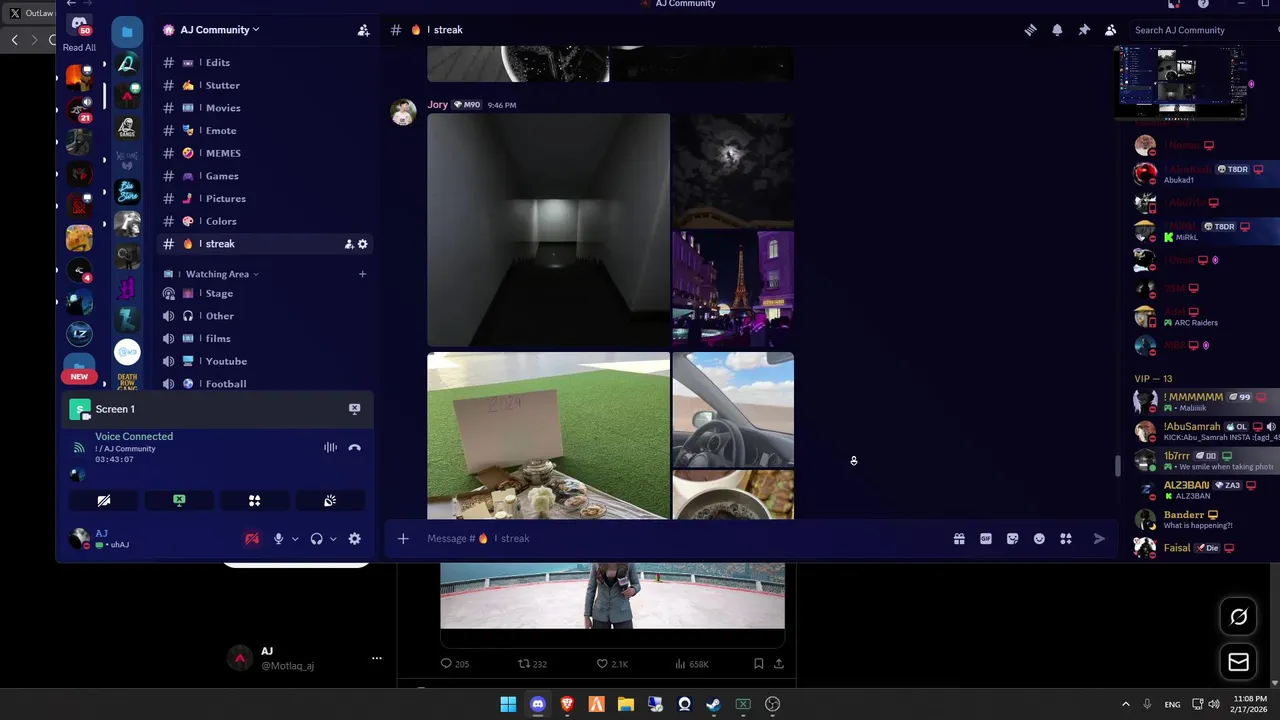1280x720 pixels.
Task: Toggle headphones deafen
Action: [x=317, y=539]
